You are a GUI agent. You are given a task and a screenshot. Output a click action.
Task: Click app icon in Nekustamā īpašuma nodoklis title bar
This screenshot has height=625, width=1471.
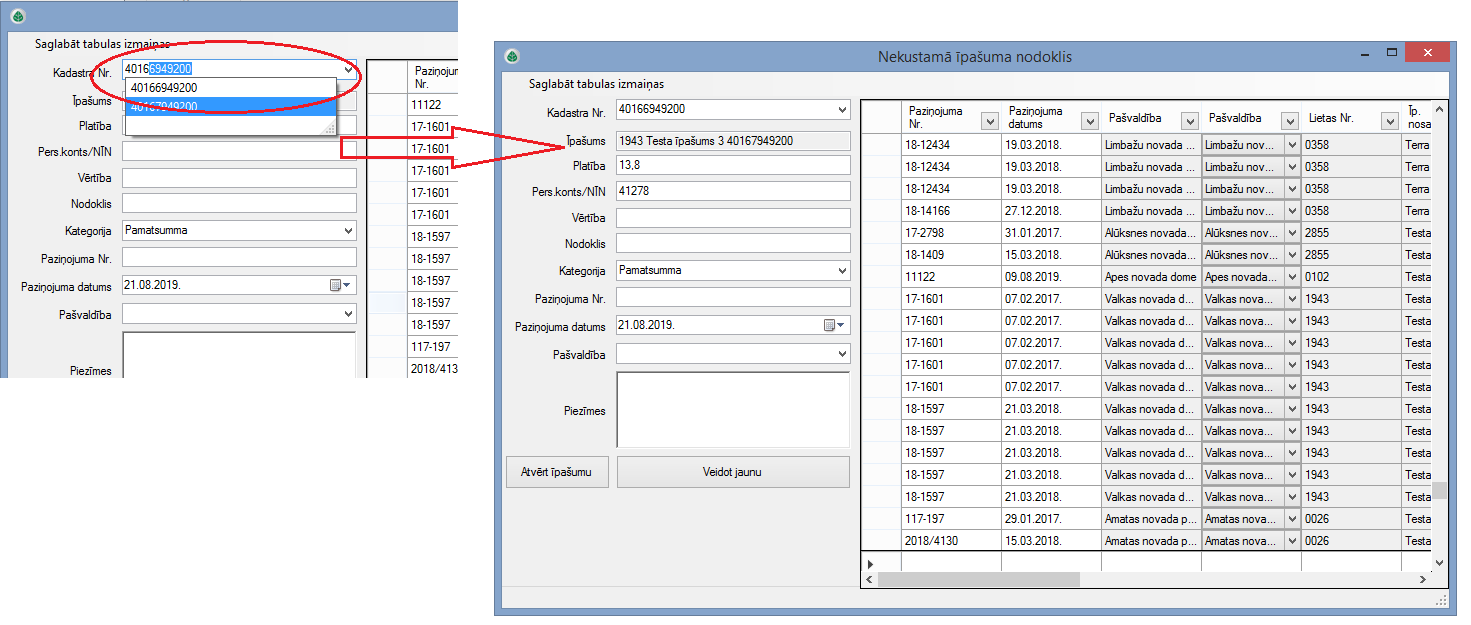pyautogui.click(x=512, y=57)
